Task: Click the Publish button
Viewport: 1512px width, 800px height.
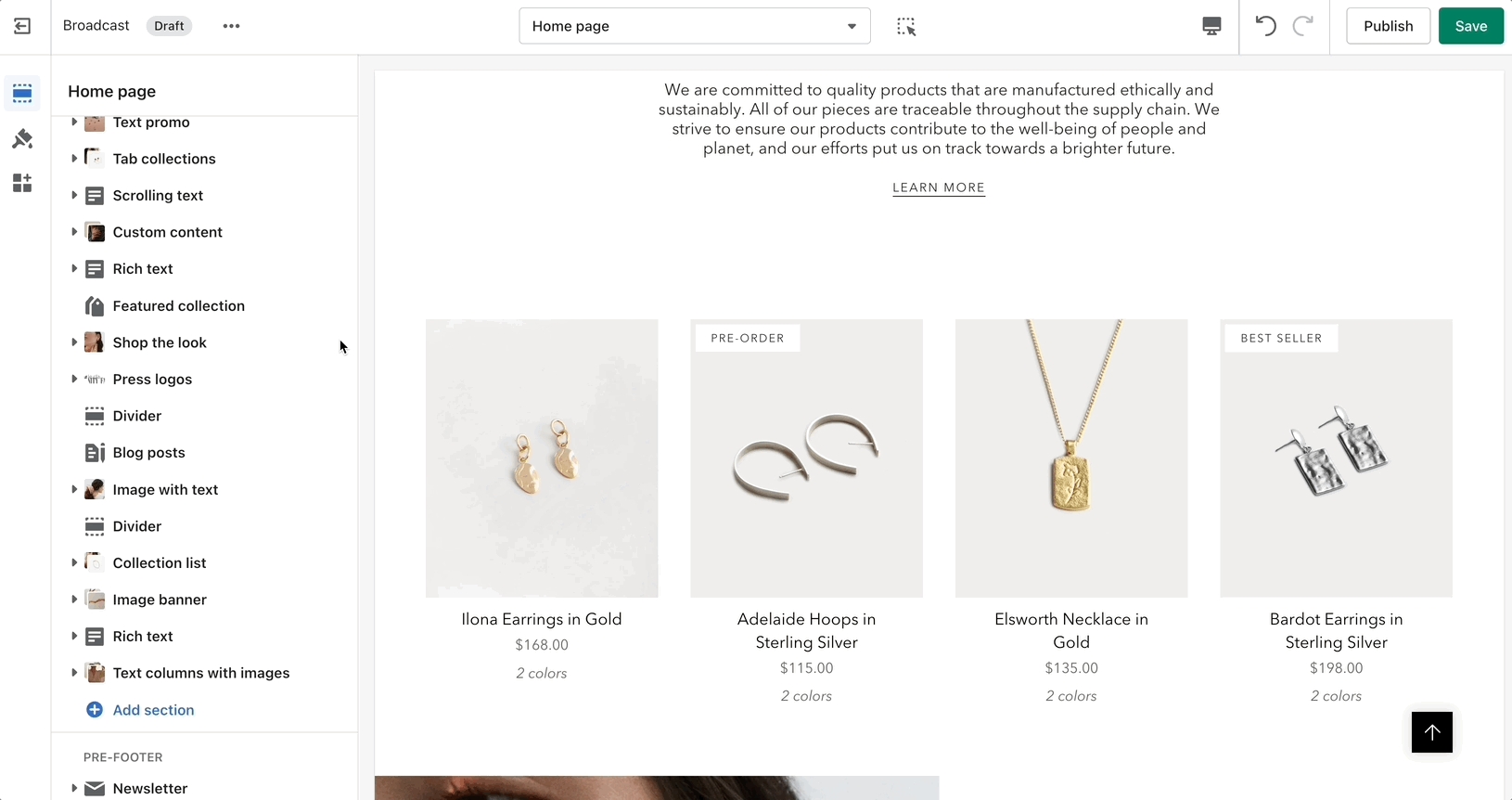Action: pos(1388,26)
